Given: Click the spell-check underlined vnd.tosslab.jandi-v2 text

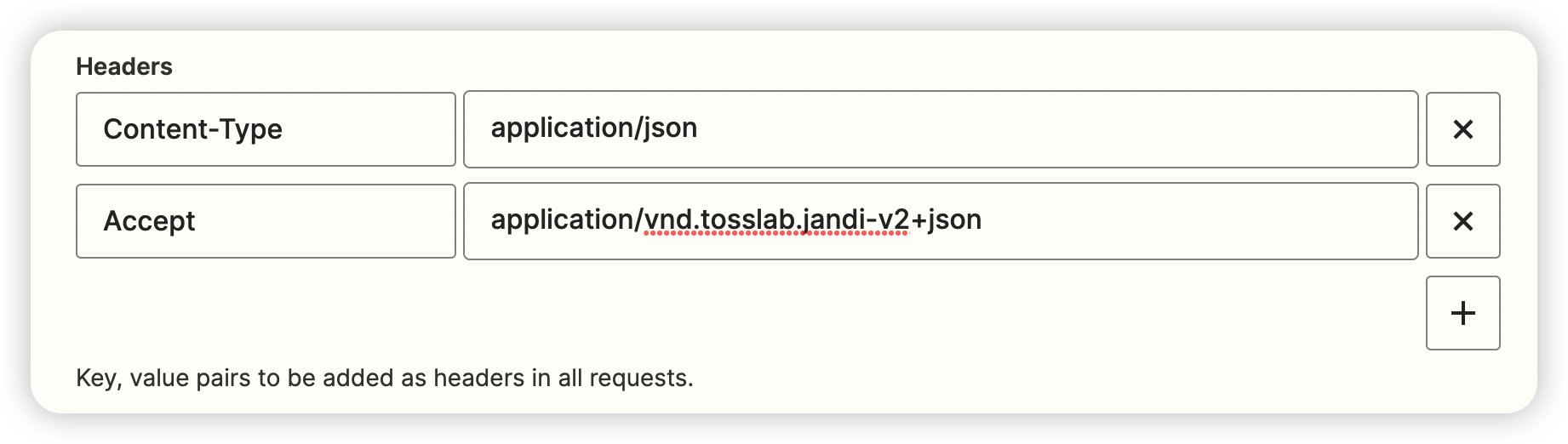Looking at the screenshot, I should point(776,220).
